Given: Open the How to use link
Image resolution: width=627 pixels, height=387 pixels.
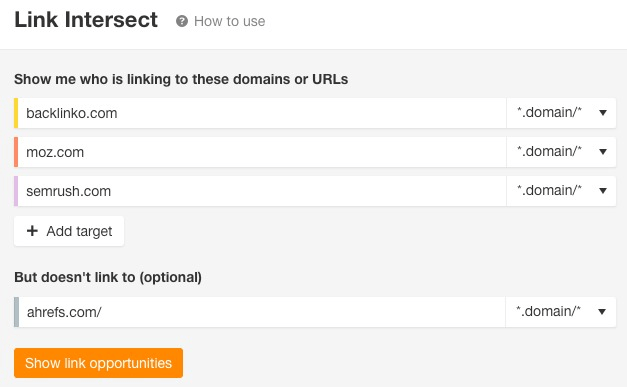Looking at the screenshot, I should coord(230,21).
